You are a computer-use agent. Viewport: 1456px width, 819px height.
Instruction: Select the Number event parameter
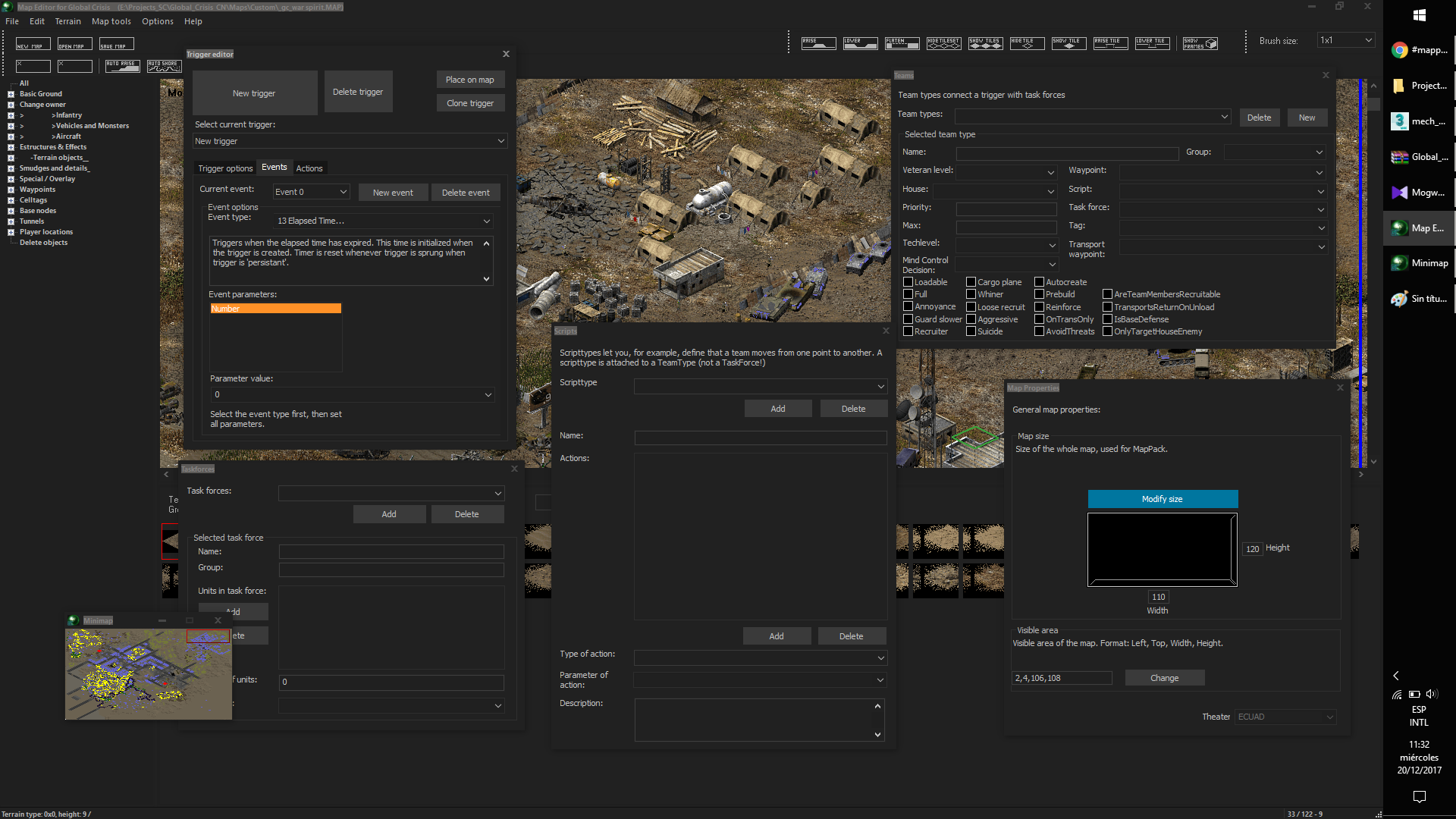pyautogui.click(x=275, y=309)
